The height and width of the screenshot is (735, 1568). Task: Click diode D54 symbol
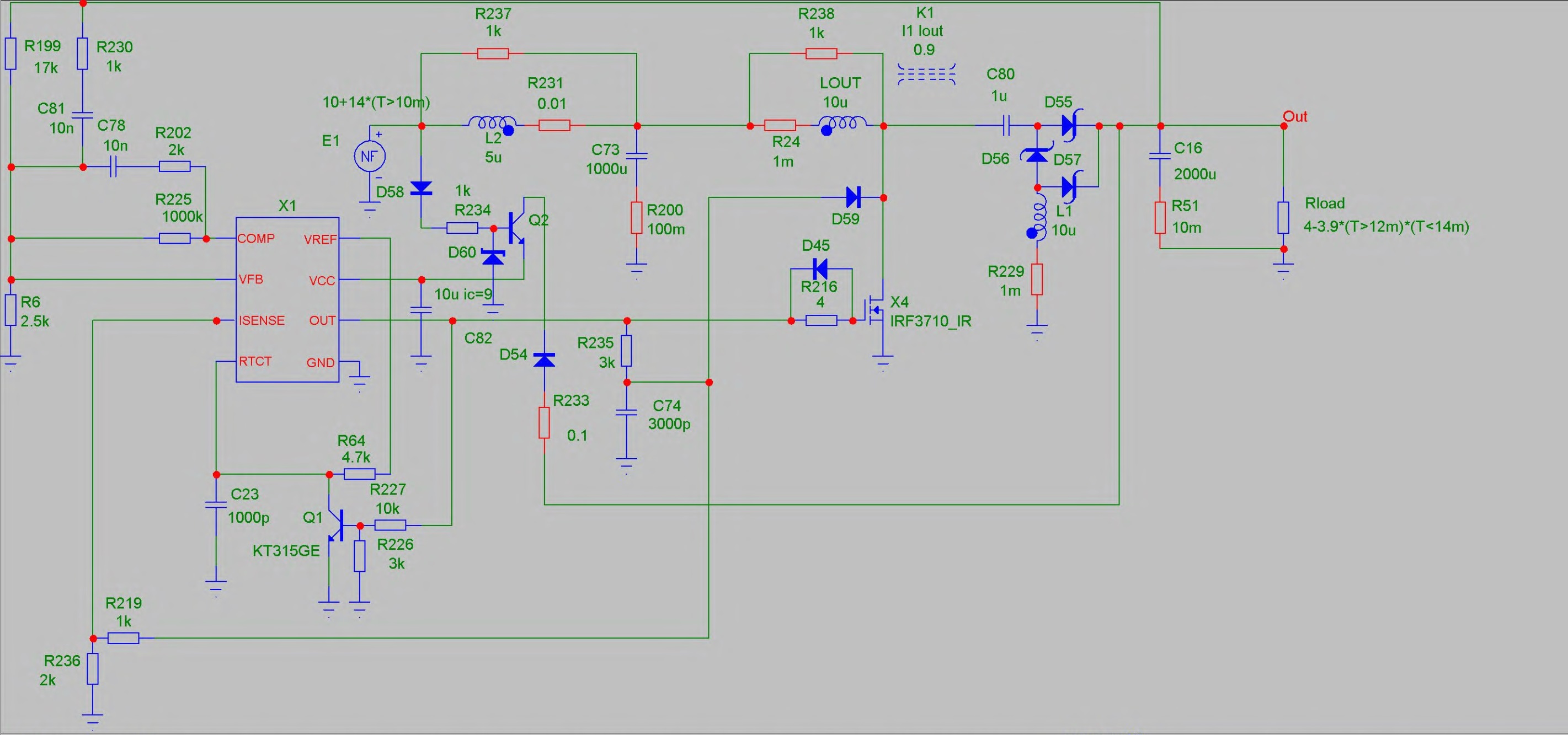543,360
